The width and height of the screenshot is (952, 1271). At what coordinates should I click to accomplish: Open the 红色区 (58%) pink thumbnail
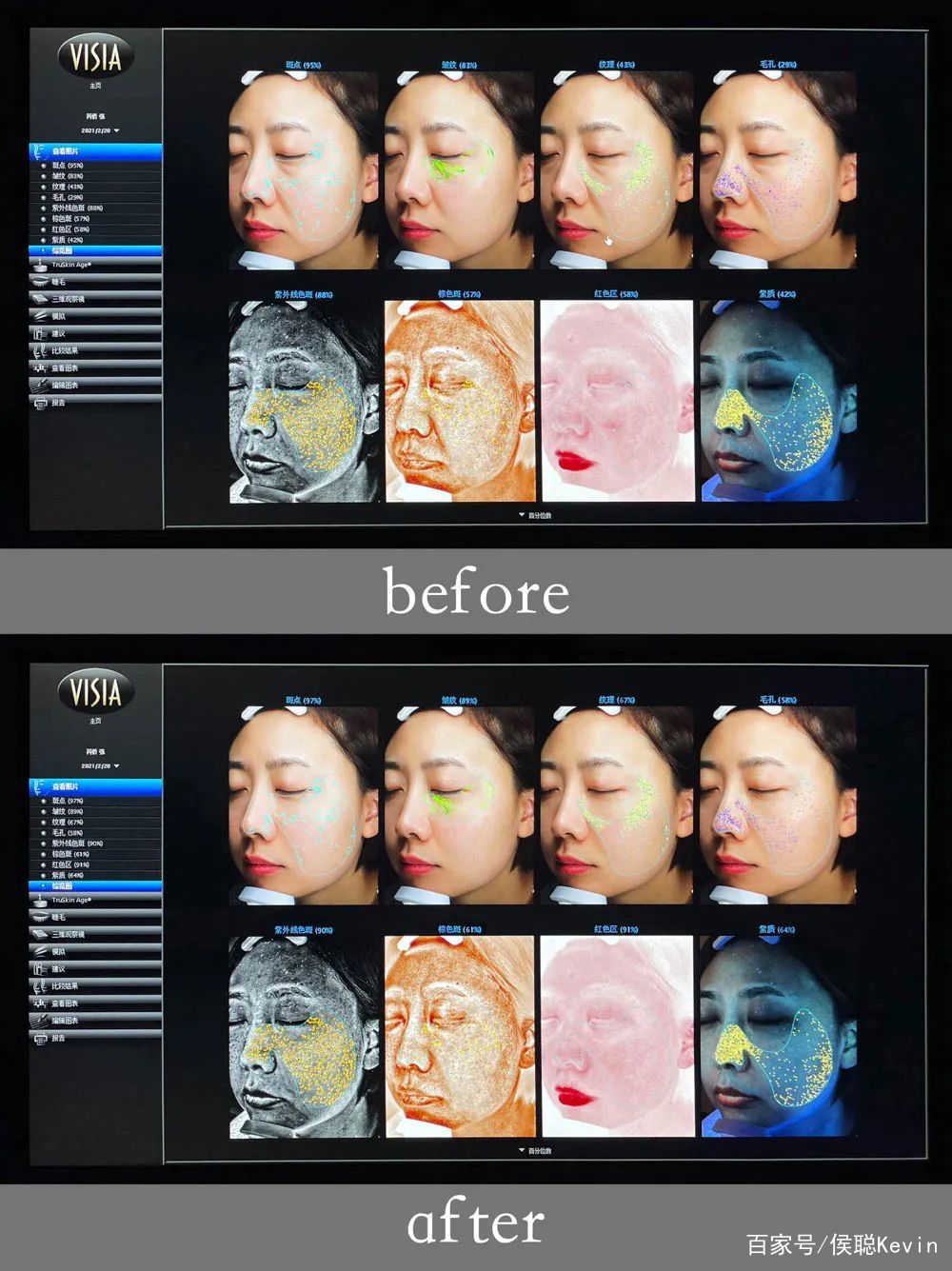point(617,401)
